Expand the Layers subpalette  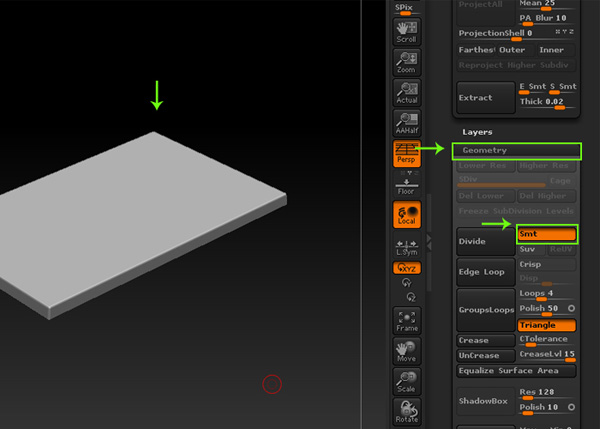pos(476,132)
